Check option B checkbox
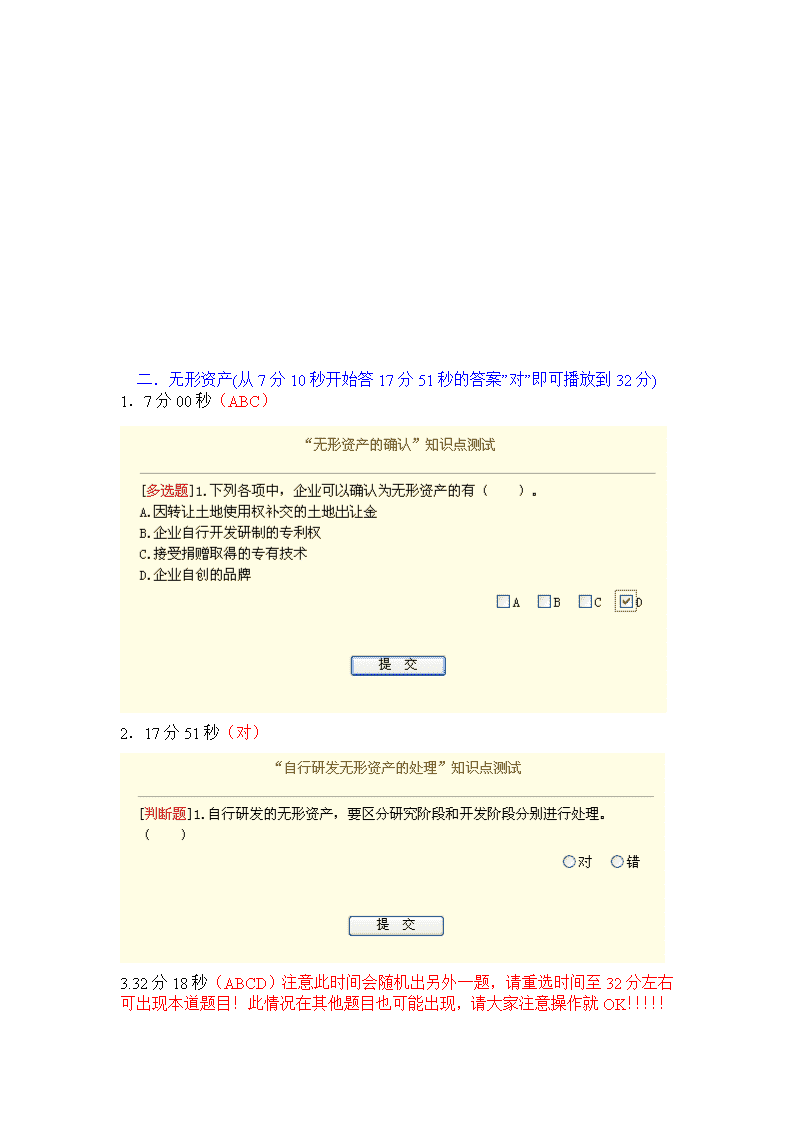Image resolution: width=794 pixels, height=1123 pixels. coord(544,602)
